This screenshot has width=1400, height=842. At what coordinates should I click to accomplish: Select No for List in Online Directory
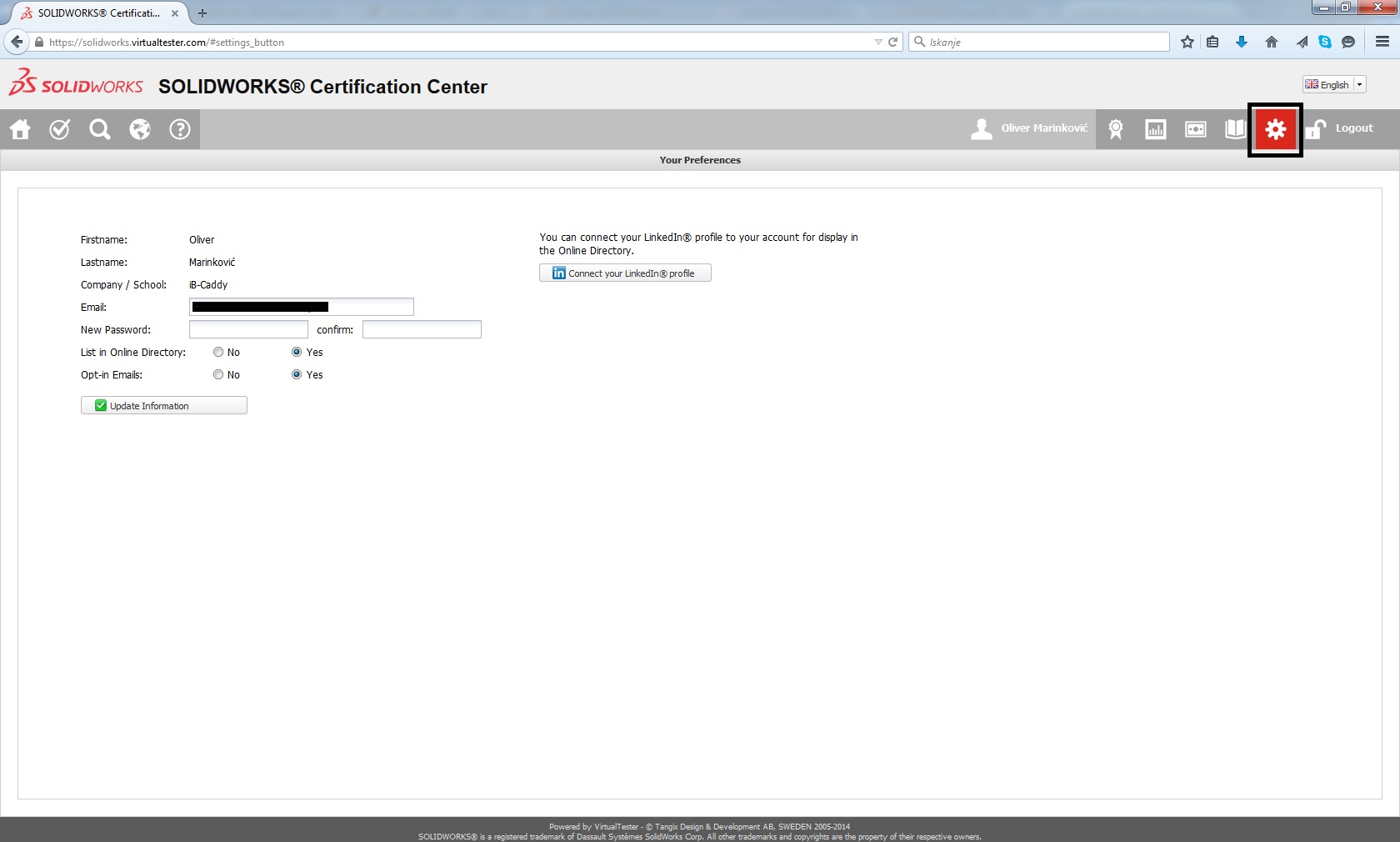pos(218,353)
